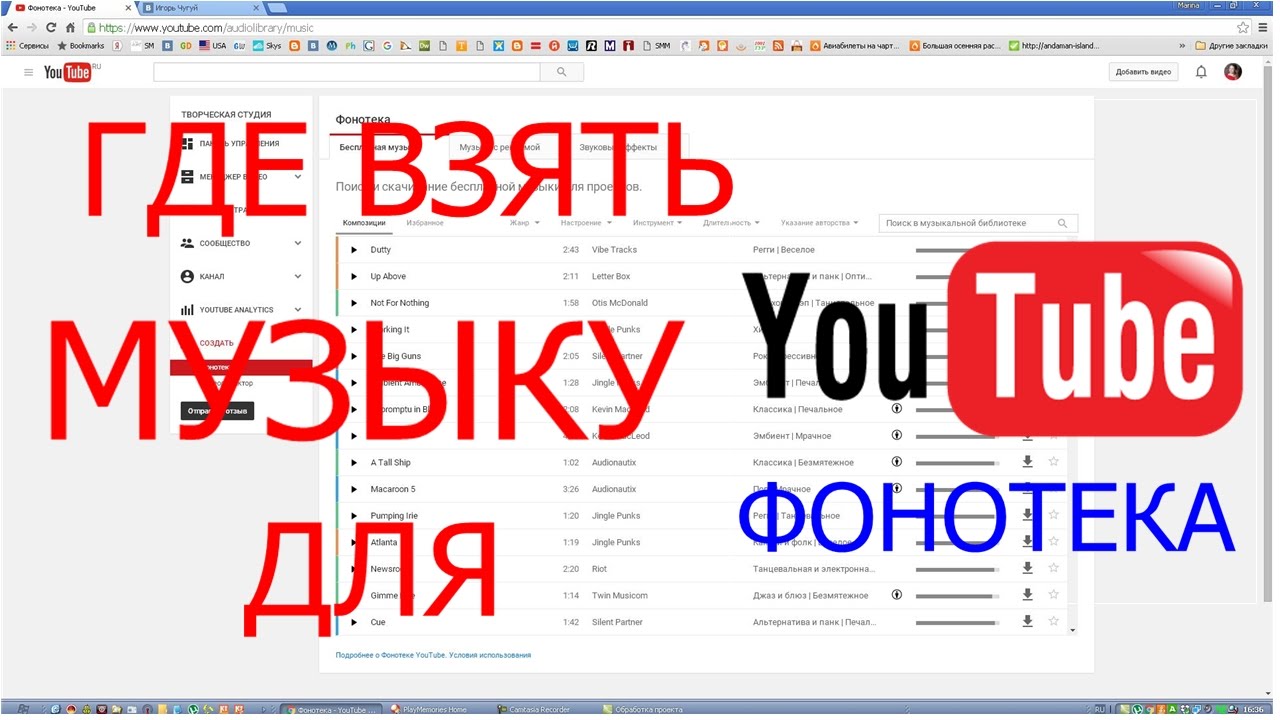
Task: Open the Chrome main menu
Action: pyautogui.click(x=1265, y=28)
